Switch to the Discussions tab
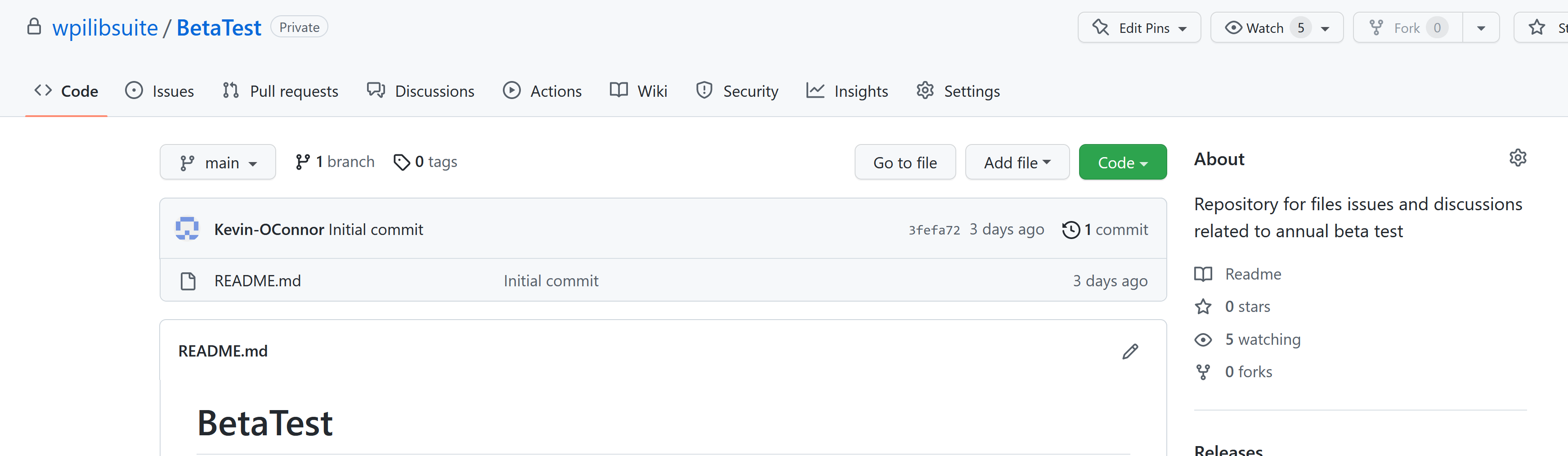This screenshot has width=1568, height=456. tap(421, 91)
